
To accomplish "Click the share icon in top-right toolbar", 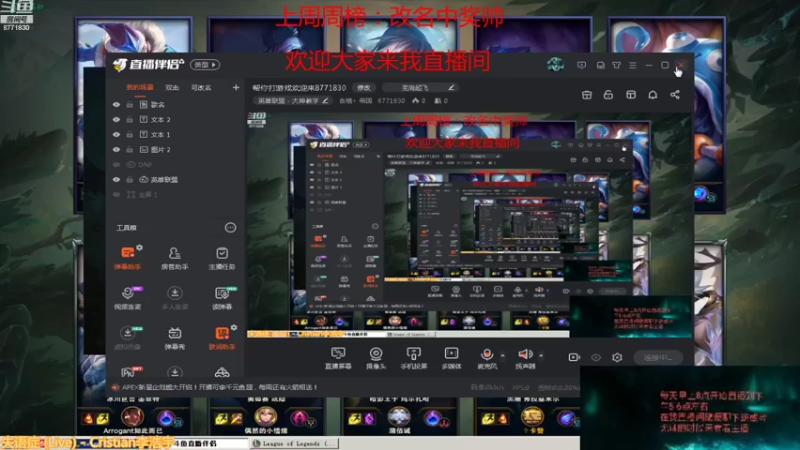I will point(674,95).
